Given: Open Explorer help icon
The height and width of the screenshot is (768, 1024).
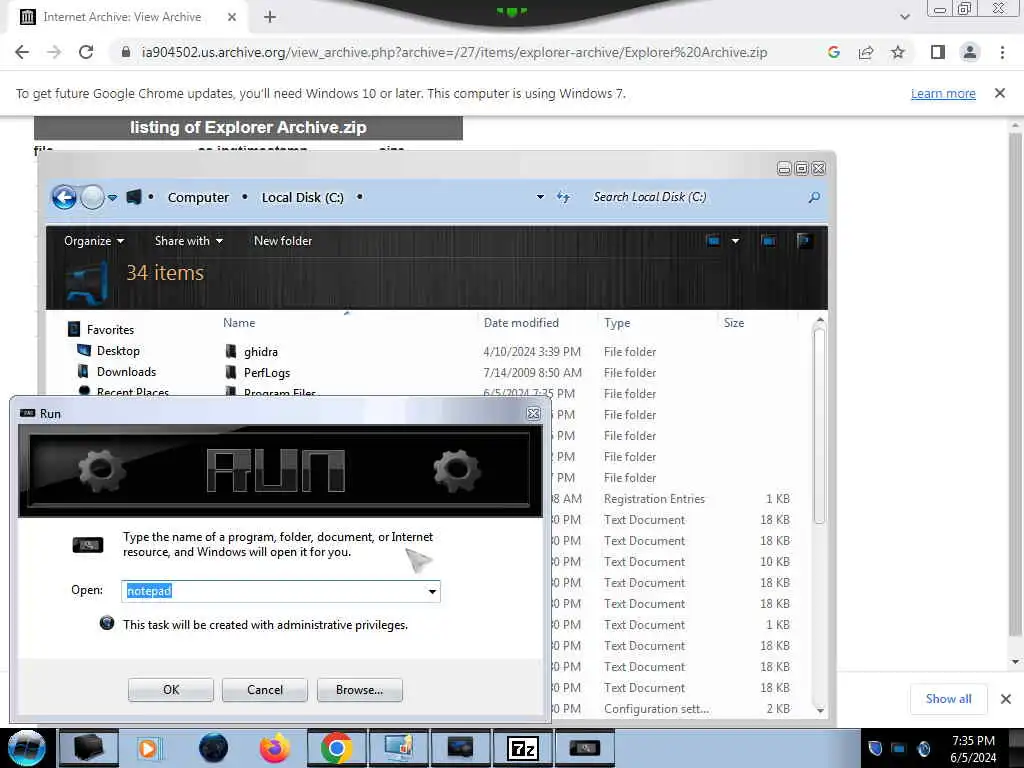Looking at the screenshot, I should (804, 241).
